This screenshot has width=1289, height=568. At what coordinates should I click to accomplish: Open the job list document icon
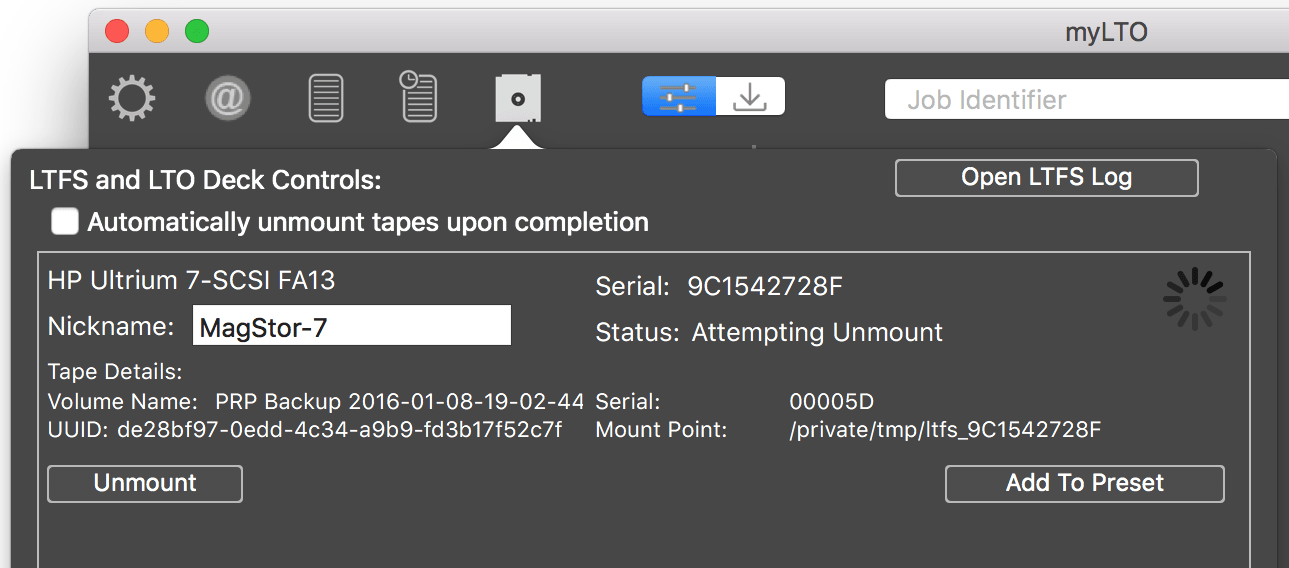click(326, 99)
